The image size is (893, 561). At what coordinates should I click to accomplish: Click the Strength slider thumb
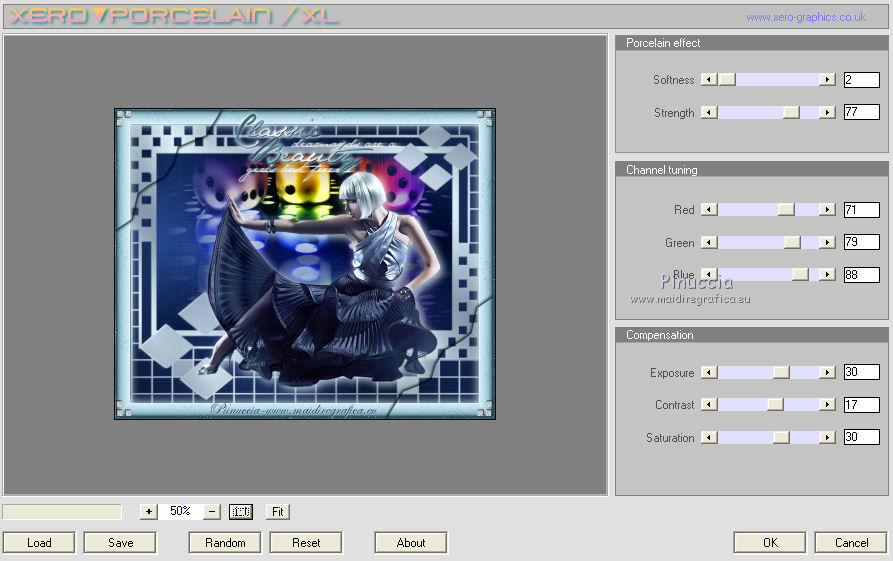pos(791,112)
